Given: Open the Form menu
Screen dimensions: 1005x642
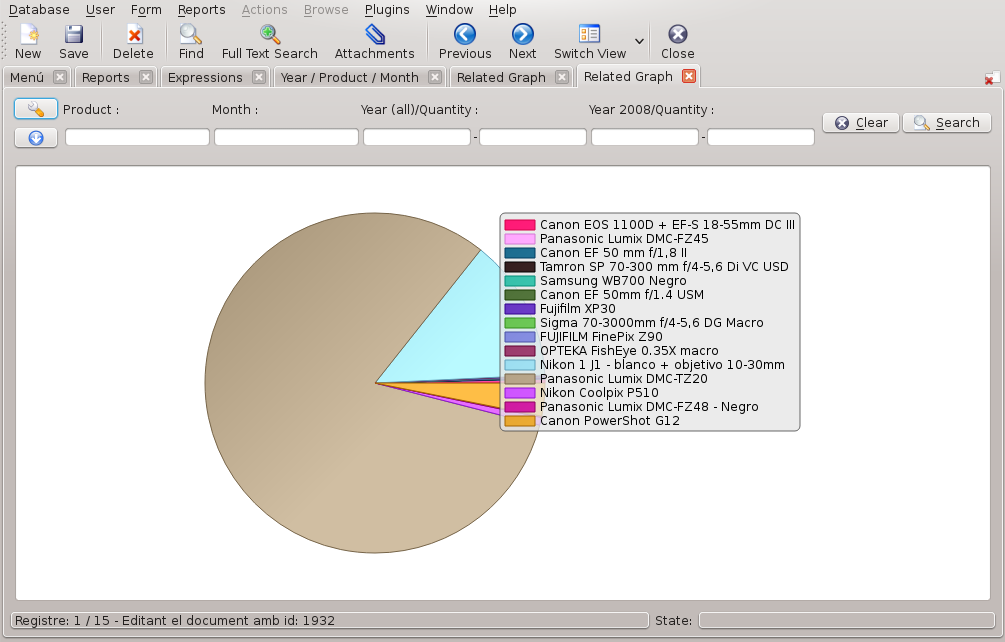Looking at the screenshot, I should [x=146, y=10].
